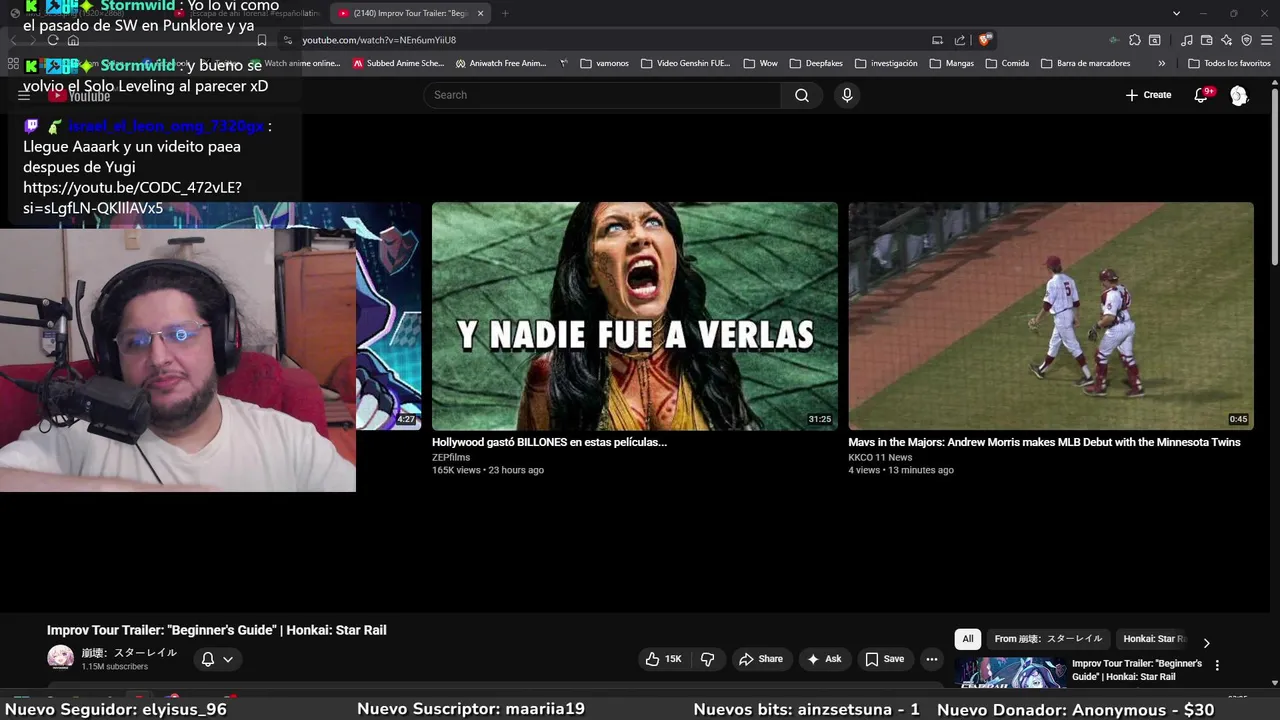Like the video with 15K likes
This screenshot has width=1280, height=720.
click(x=663, y=659)
